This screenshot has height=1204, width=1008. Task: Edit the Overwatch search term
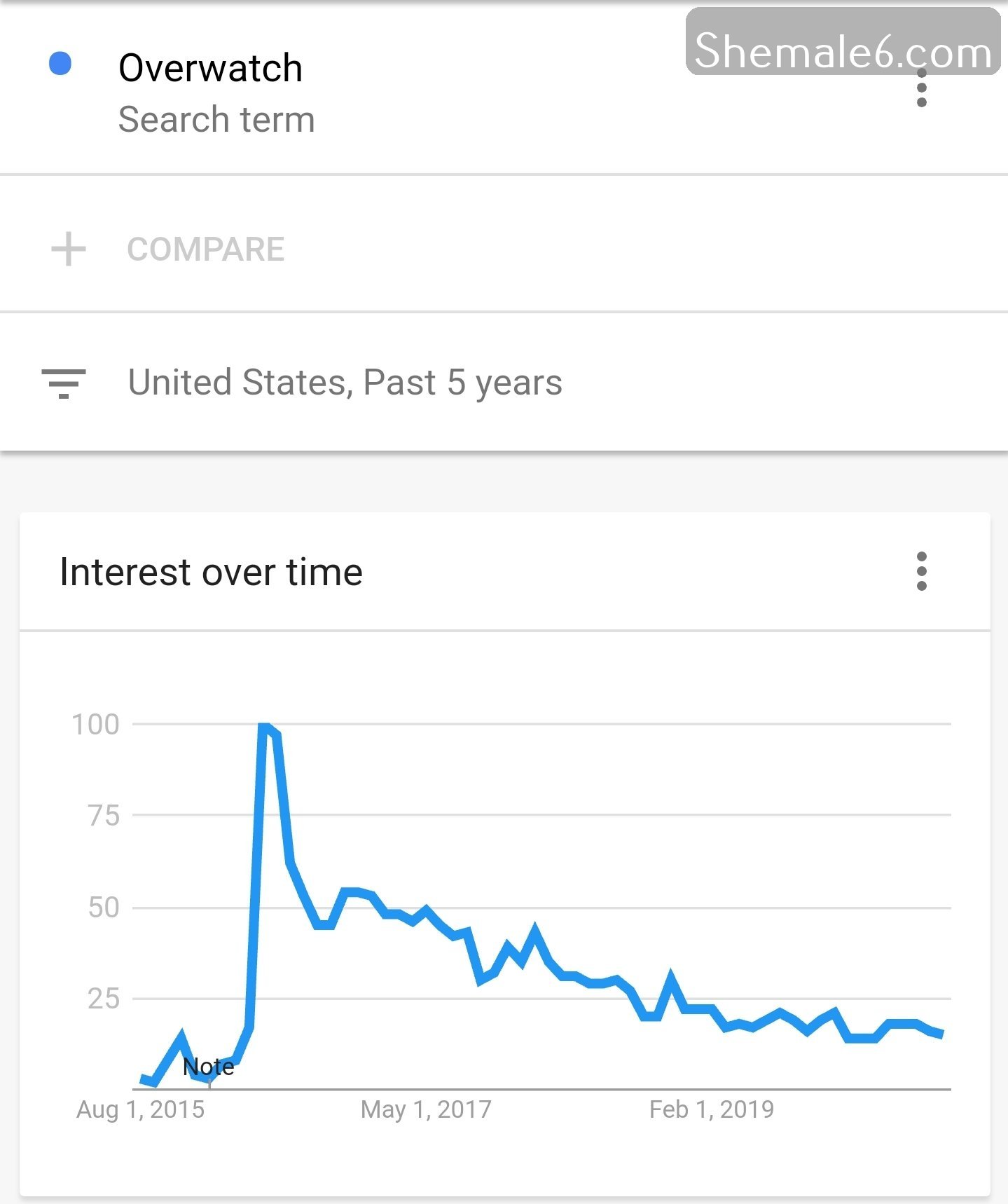[210, 68]
